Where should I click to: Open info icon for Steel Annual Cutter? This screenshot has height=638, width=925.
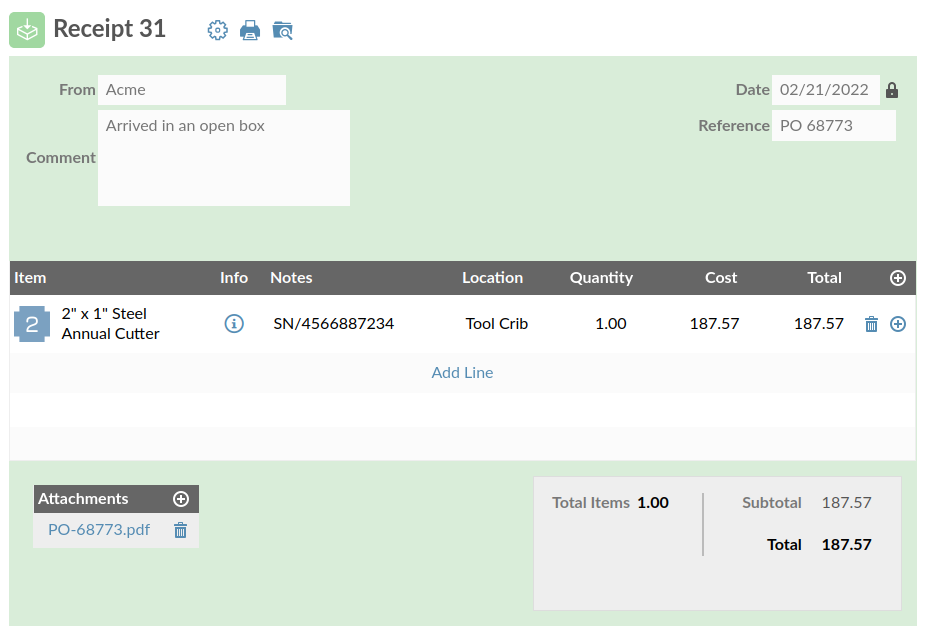234,323
